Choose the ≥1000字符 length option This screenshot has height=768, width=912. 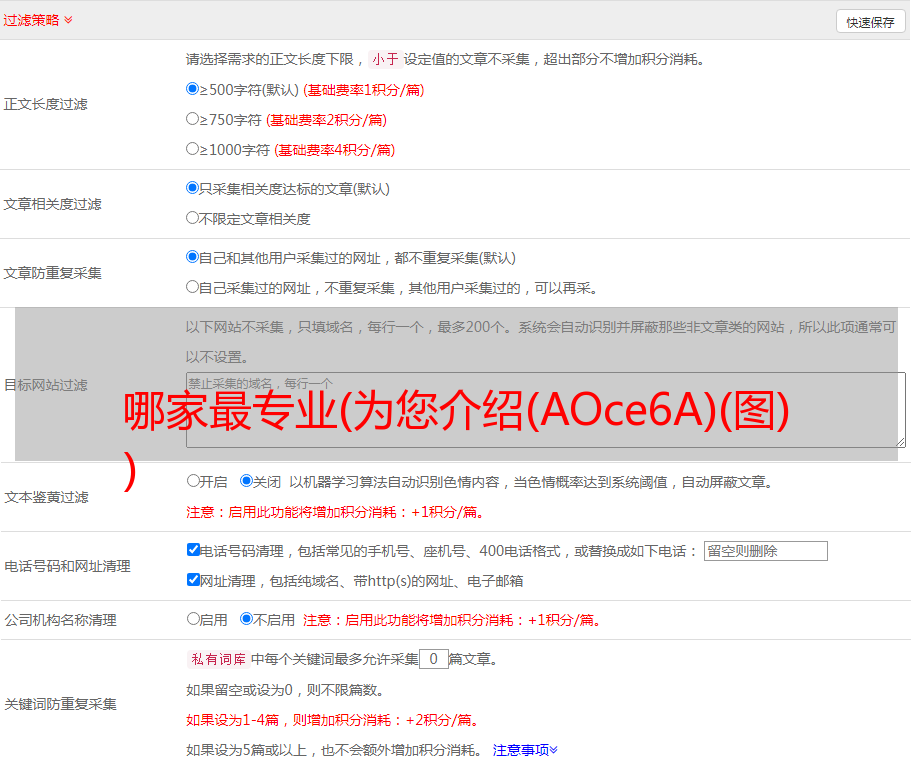pyautogui.click(x=193, y=149)
